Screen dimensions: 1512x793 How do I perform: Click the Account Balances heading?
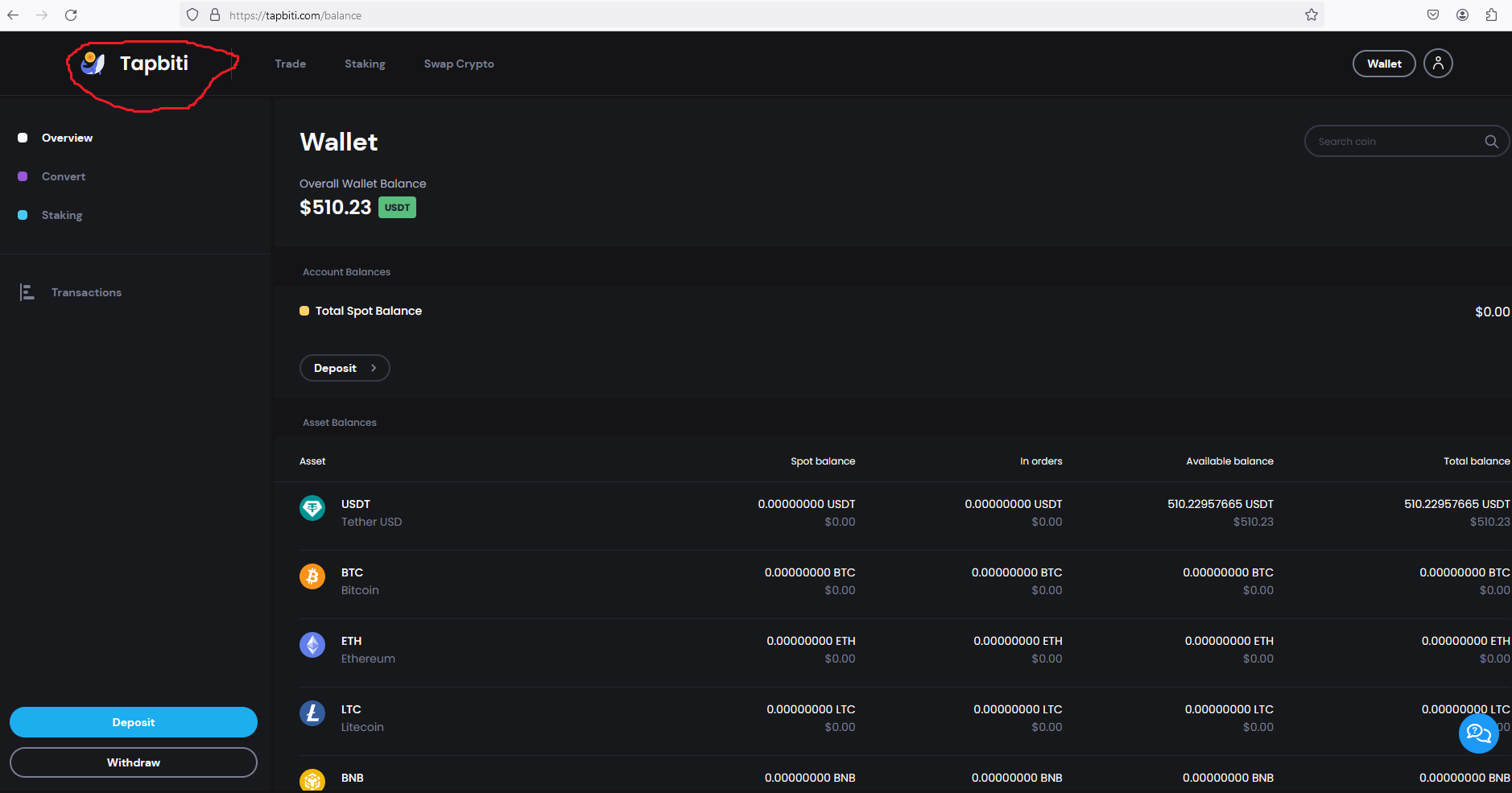pyautogui.click(x=346, y=272)
